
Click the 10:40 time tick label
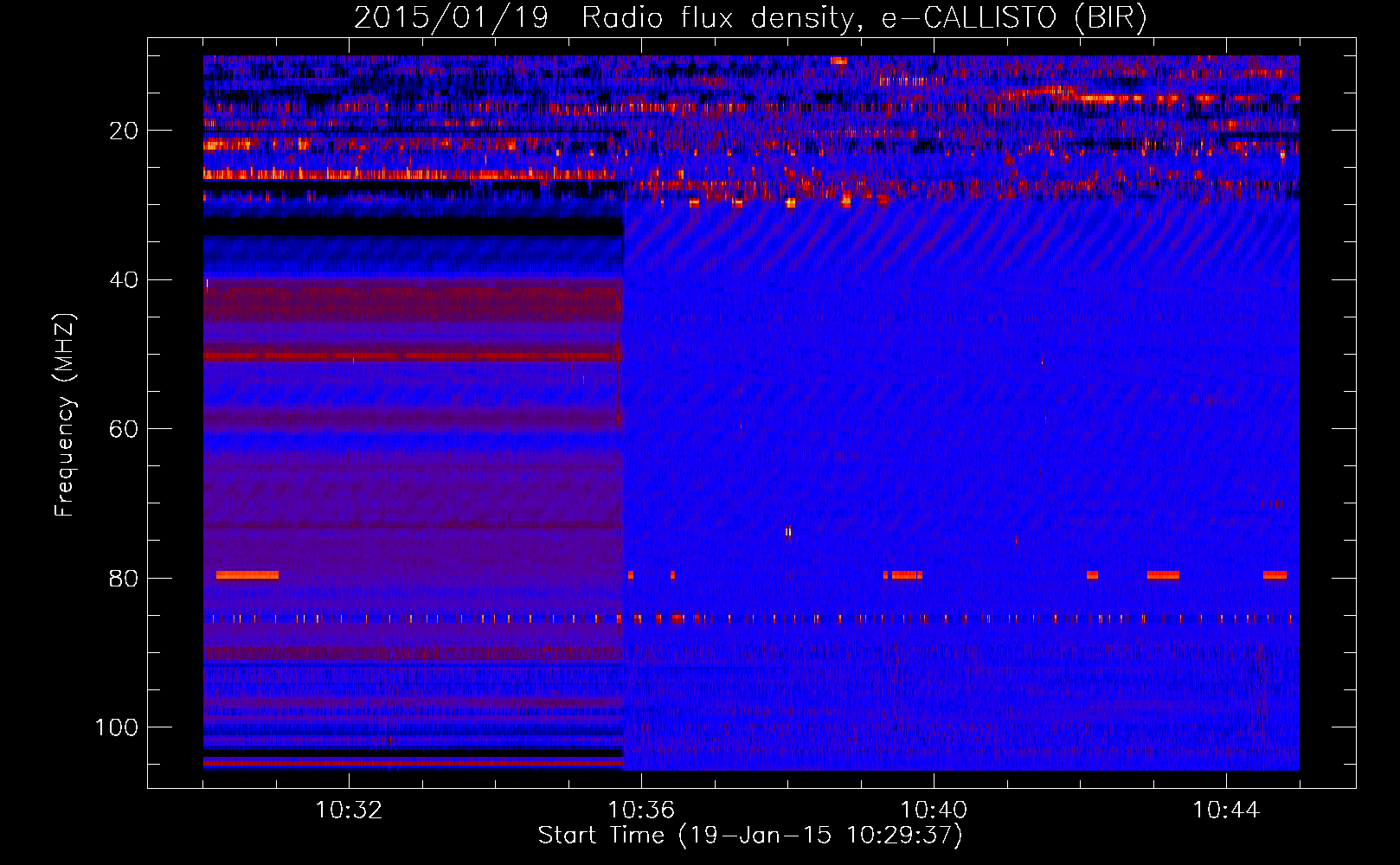[934, 811]
